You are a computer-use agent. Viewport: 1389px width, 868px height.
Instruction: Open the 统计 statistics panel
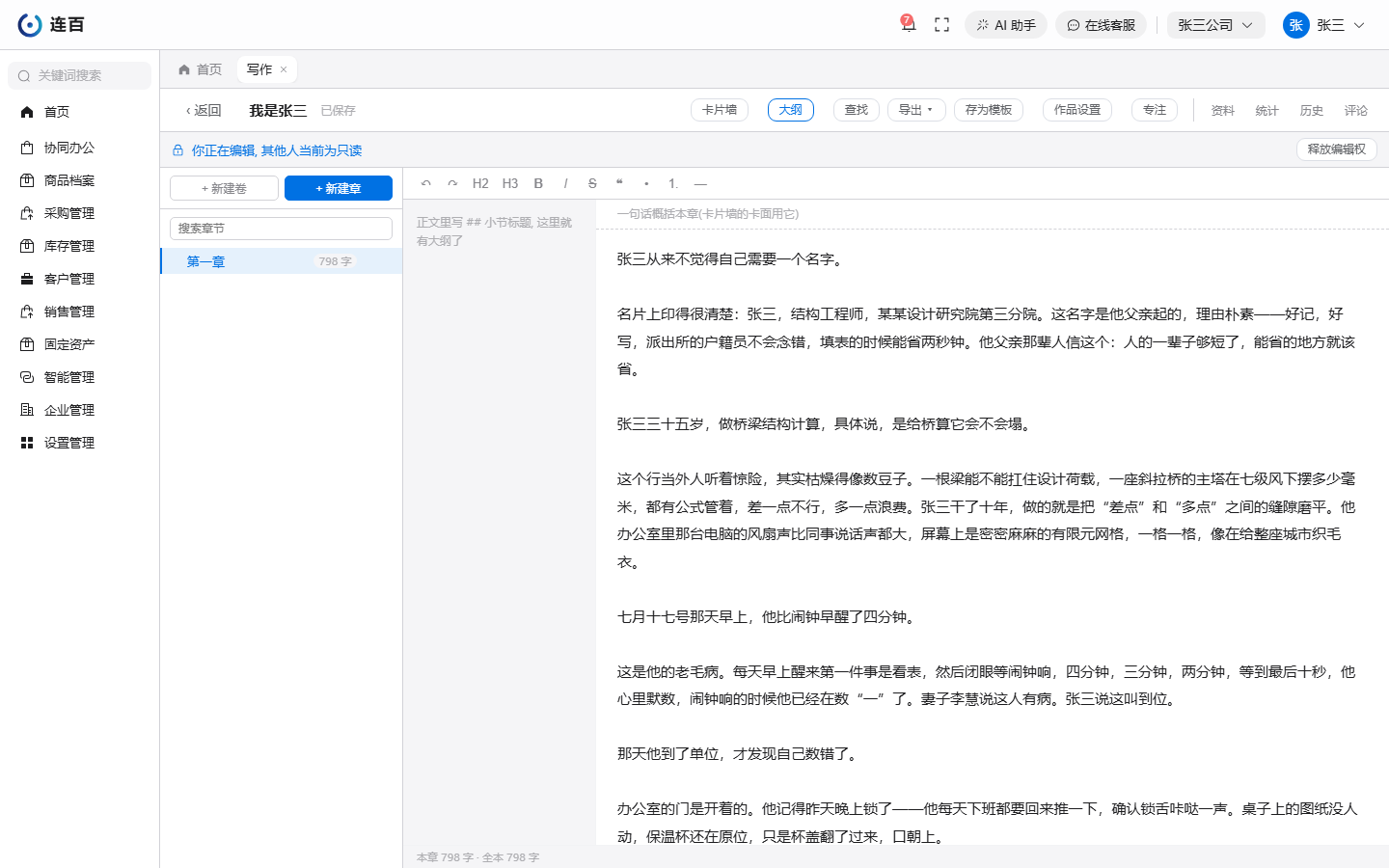pyautogui.click(x=1267, y=111)
